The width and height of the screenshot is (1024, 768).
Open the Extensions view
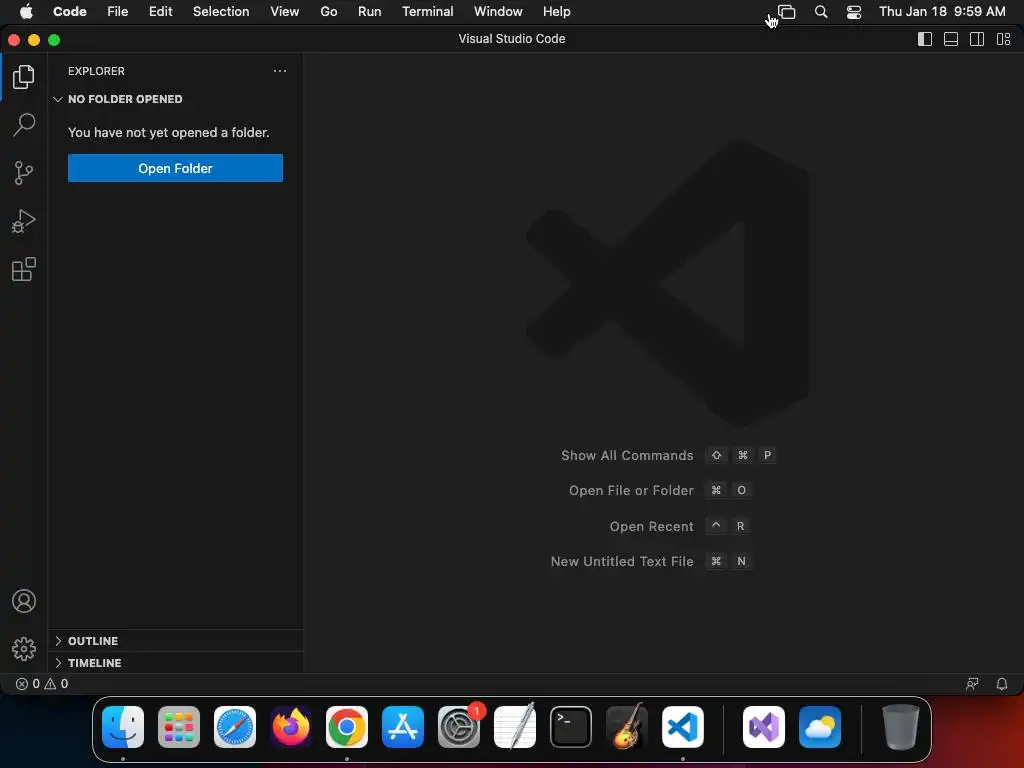[24, 269]
